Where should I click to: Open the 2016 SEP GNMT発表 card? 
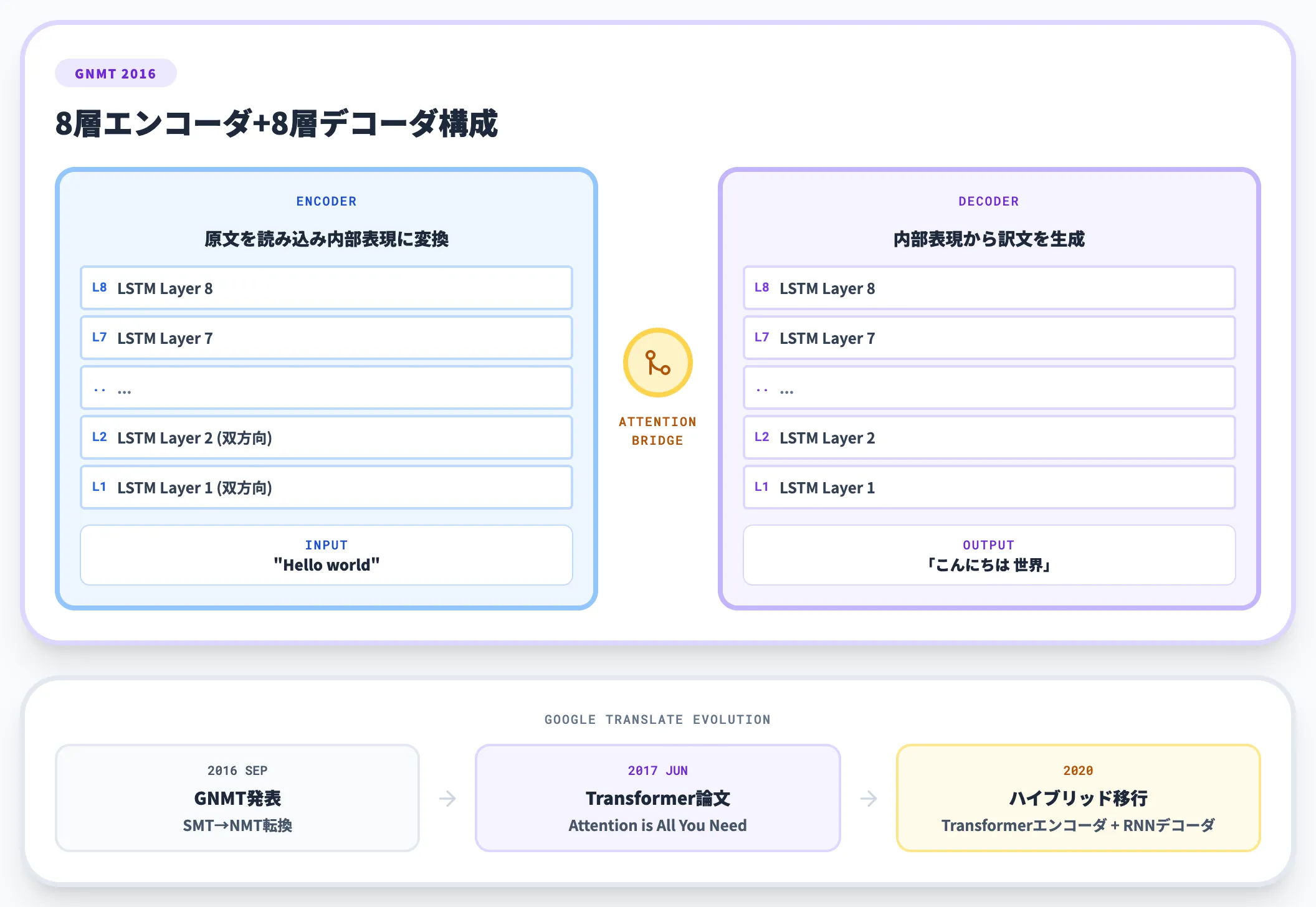point(237,798)
